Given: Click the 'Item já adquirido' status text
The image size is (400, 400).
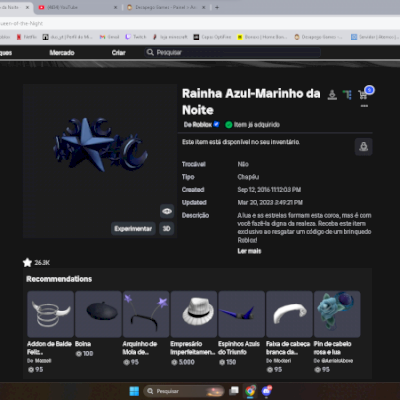Looking at the screenshot, I should 257,125.
